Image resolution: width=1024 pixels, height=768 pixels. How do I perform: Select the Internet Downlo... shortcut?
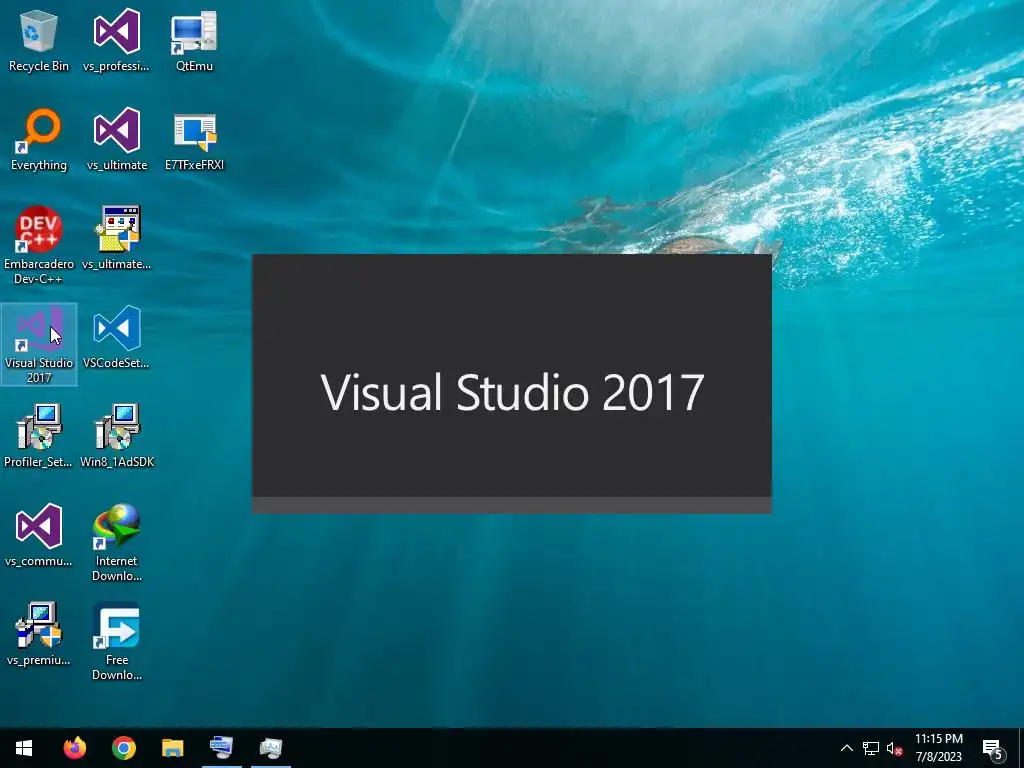116,542
